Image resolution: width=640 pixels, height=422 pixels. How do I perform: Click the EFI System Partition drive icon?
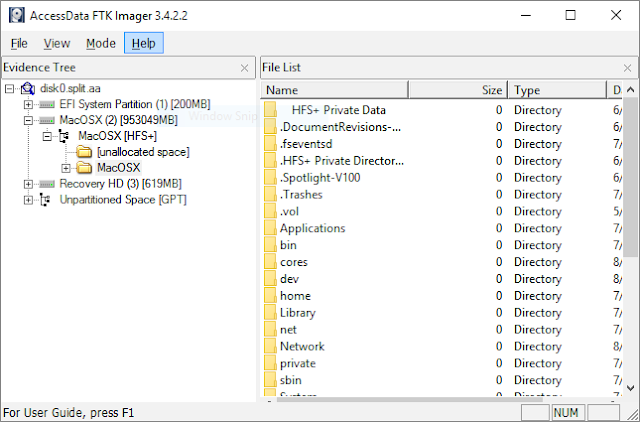(46, 105)
